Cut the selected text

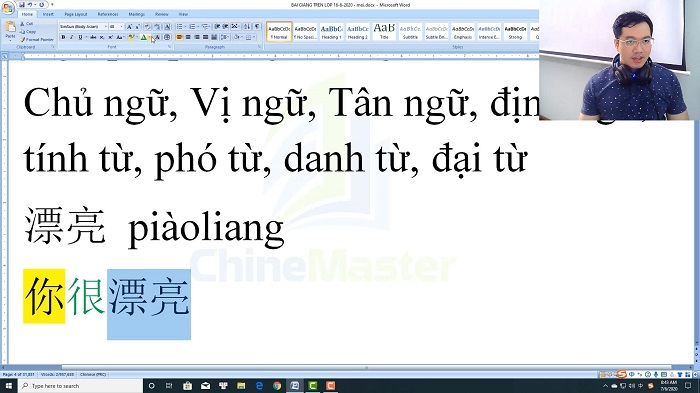(x=27, y=24)
